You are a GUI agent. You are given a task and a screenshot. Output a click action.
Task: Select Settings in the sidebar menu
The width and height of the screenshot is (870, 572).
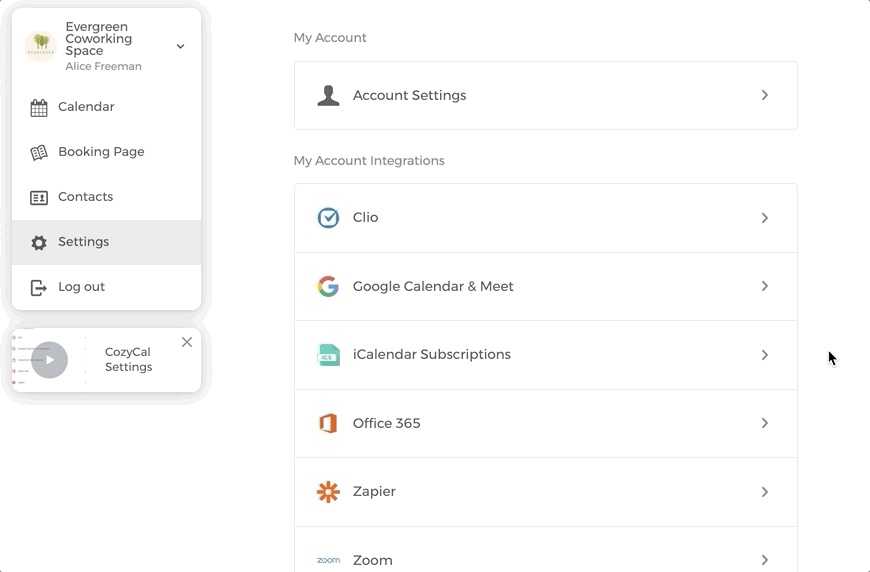click(83, 242)
